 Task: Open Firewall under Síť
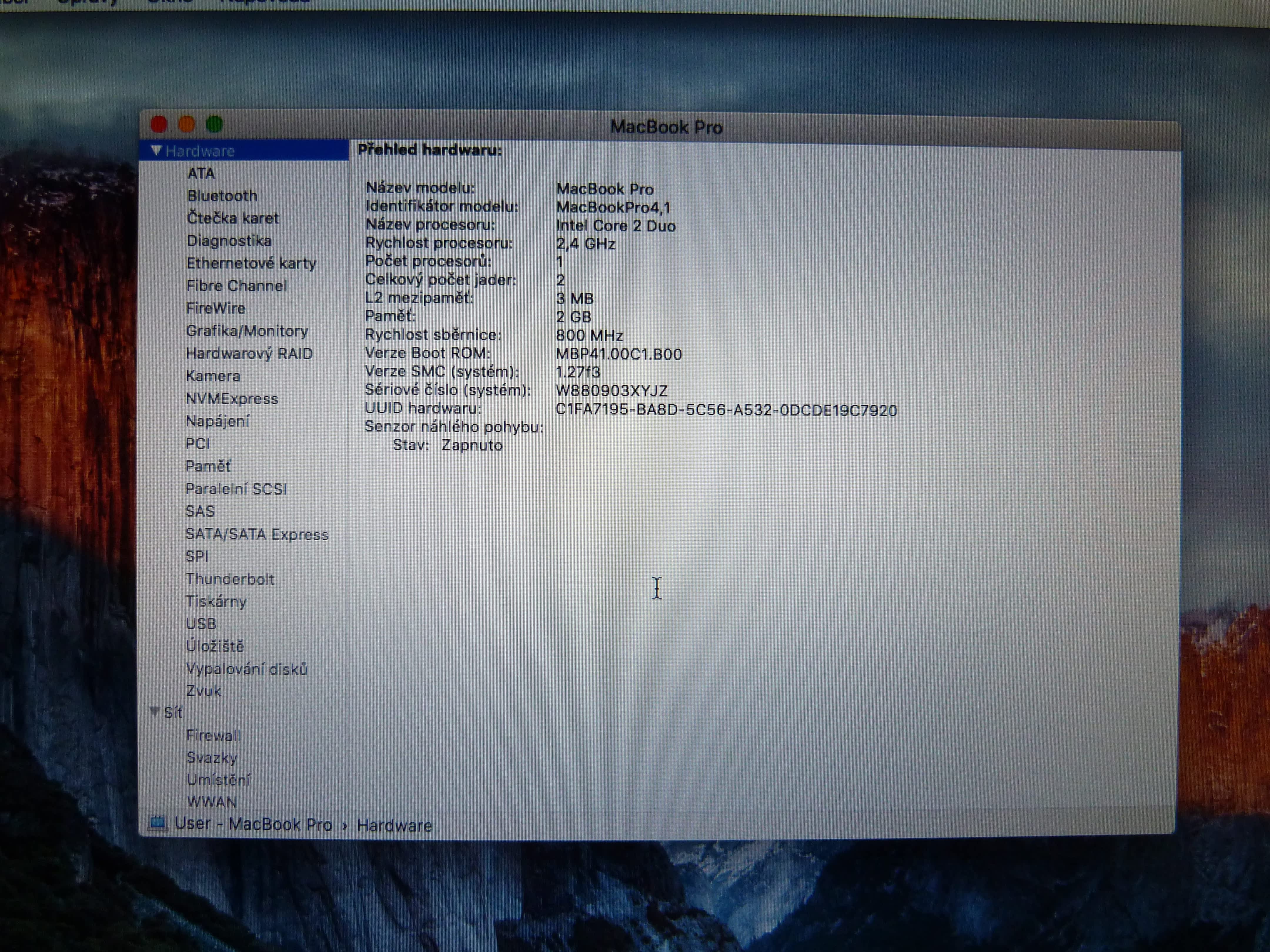click(214, 735)
